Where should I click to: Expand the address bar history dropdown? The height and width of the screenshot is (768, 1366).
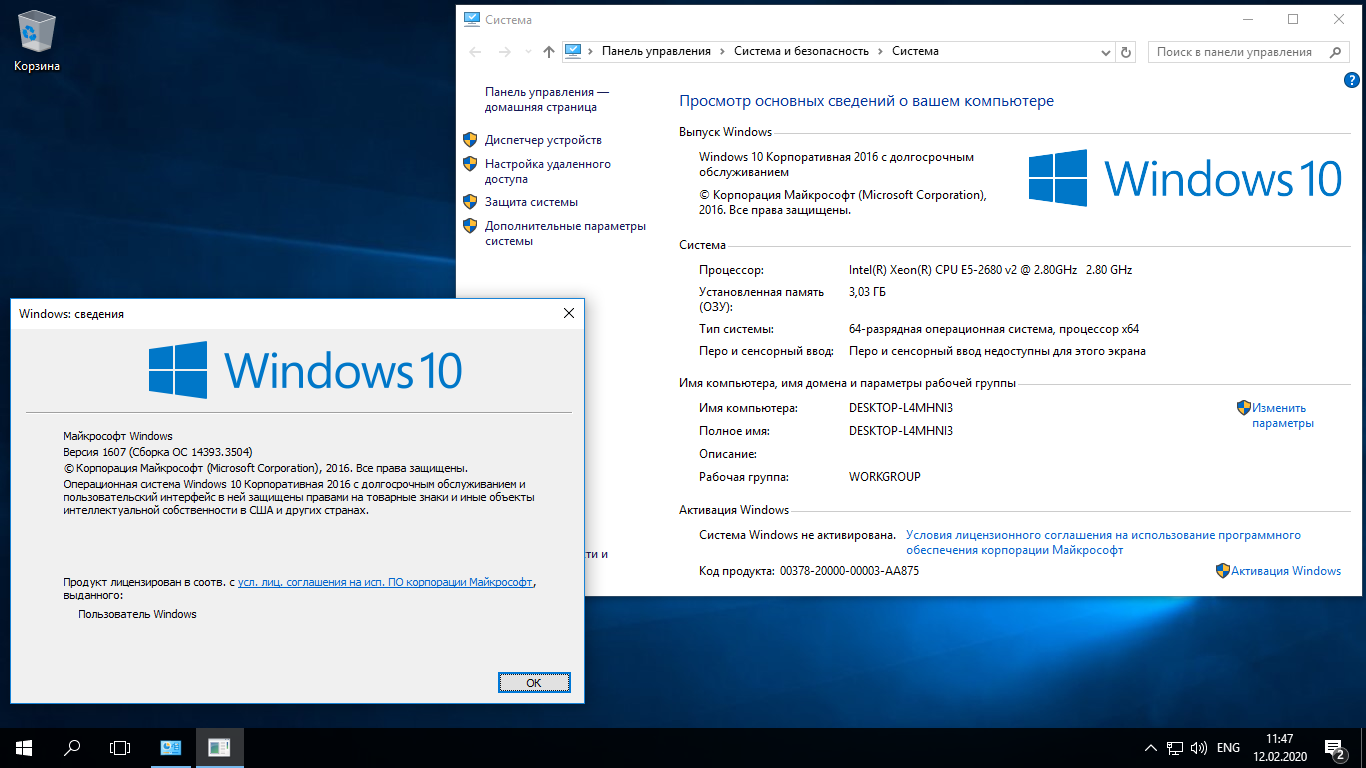(x=1105, y=52)
